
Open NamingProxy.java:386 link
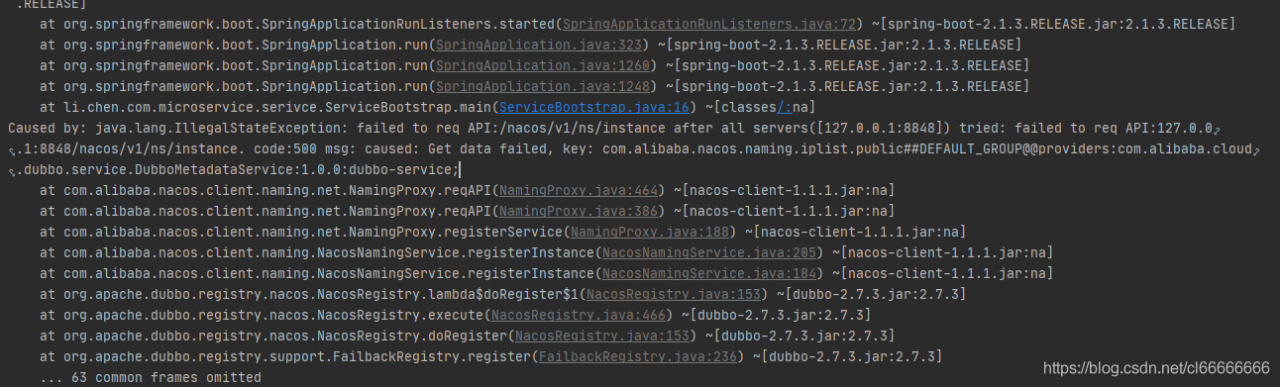click(x=578, y=211)
